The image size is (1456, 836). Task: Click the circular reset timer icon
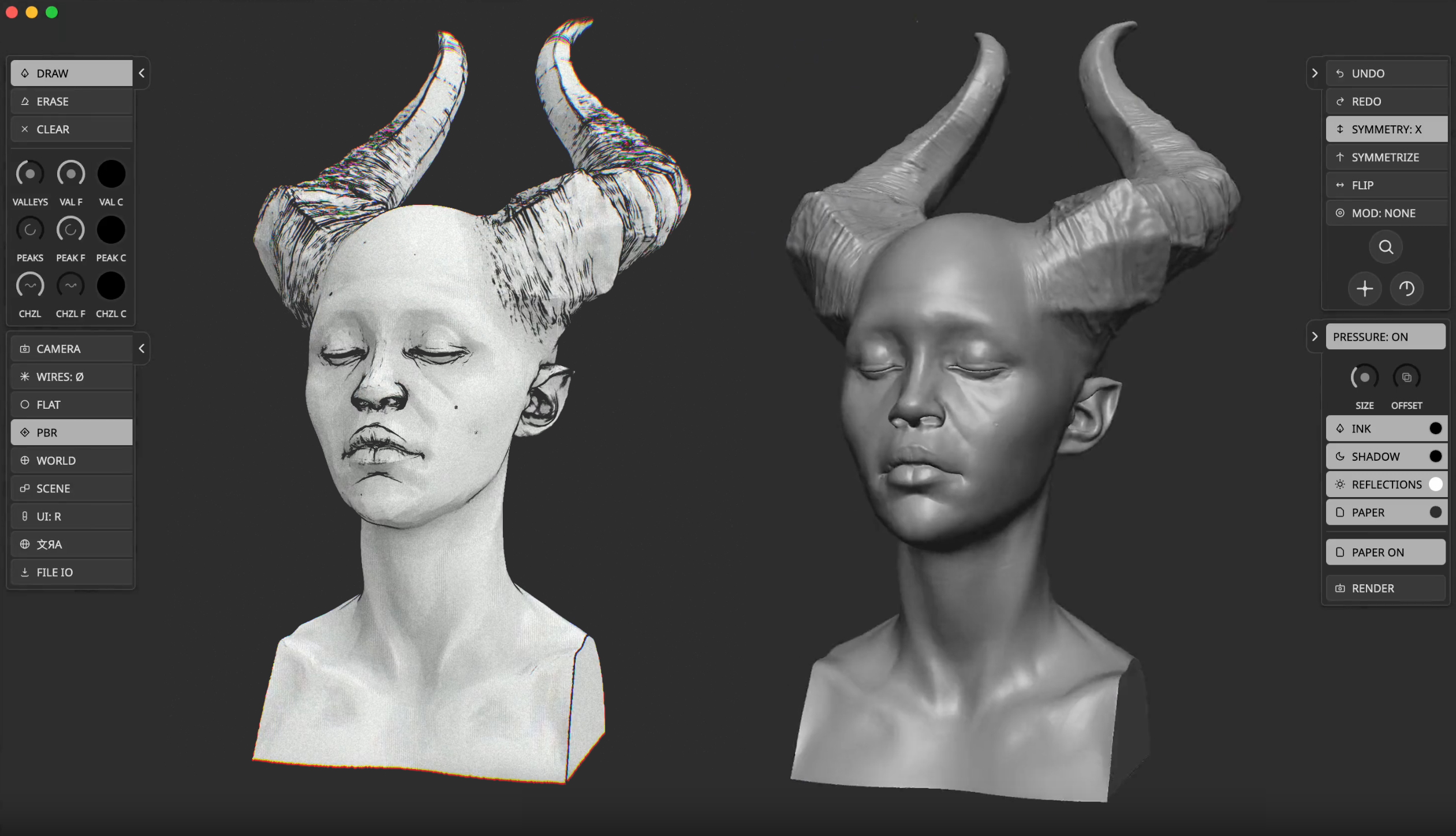click(x=1406, y=289)
